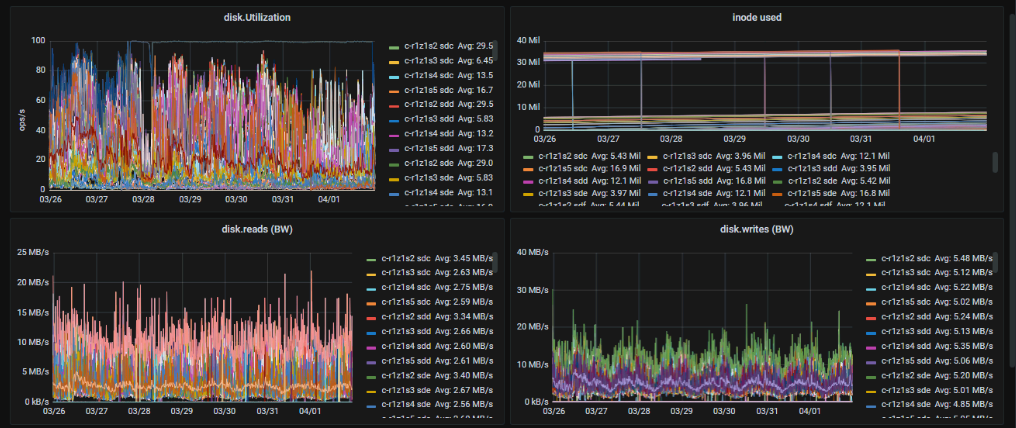
Task: Open the inode used panel title menu
Action: [757, 16]
